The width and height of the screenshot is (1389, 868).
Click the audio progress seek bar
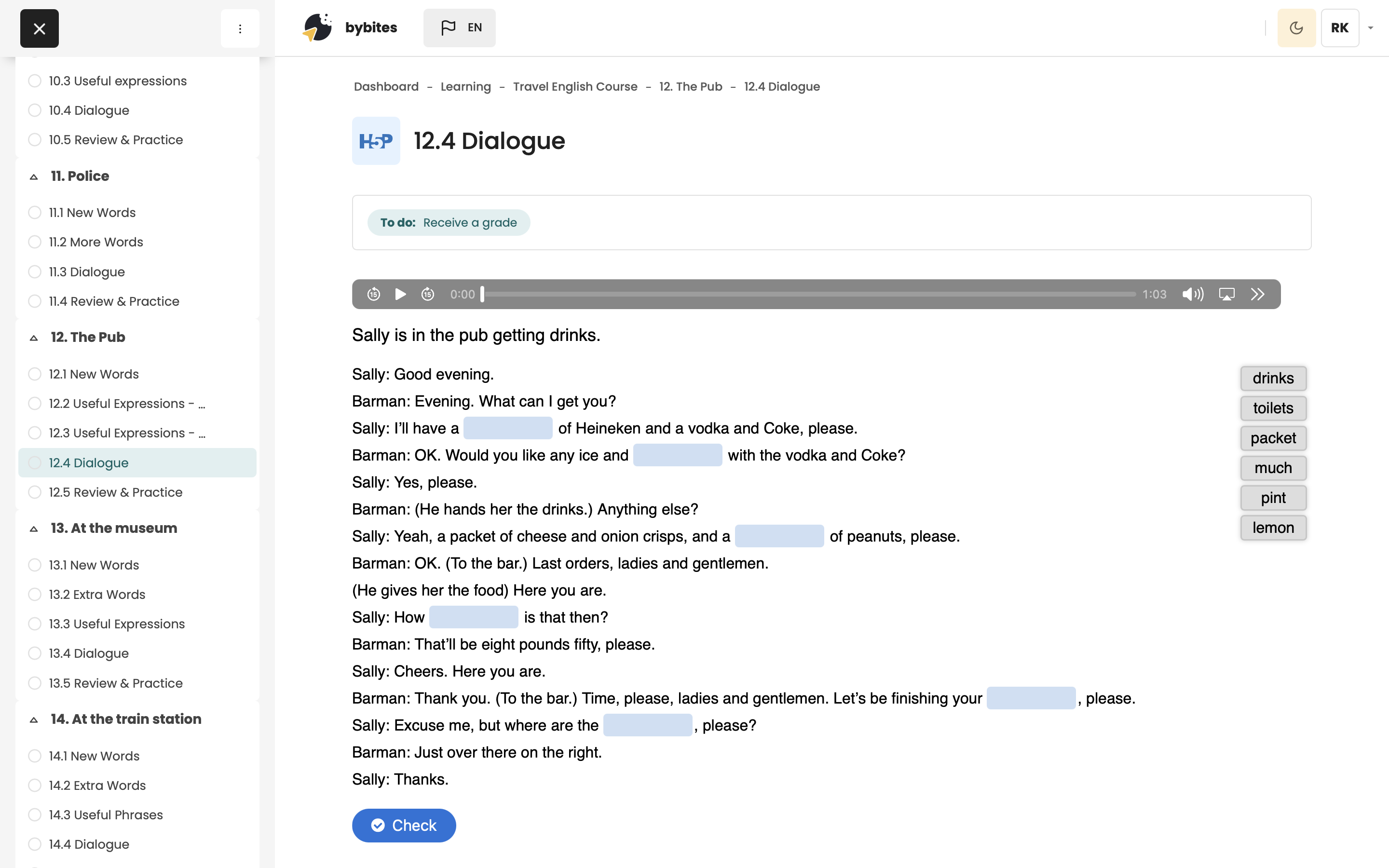click(809, 295)
